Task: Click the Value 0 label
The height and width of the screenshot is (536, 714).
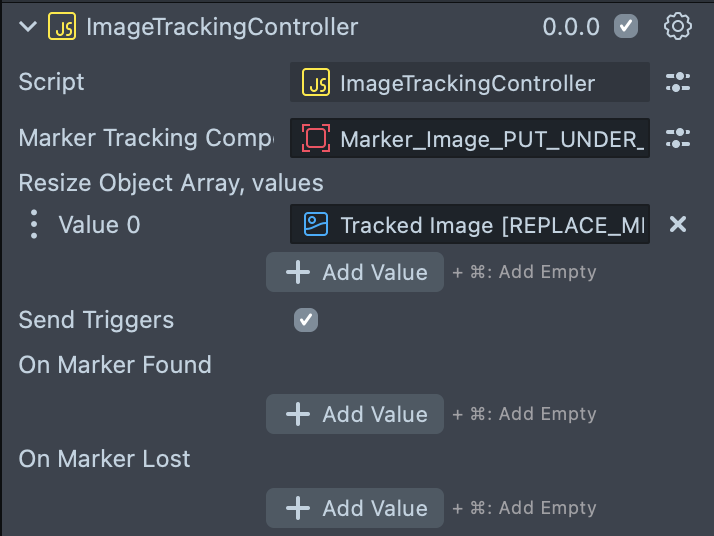Action: coord(99,225)
